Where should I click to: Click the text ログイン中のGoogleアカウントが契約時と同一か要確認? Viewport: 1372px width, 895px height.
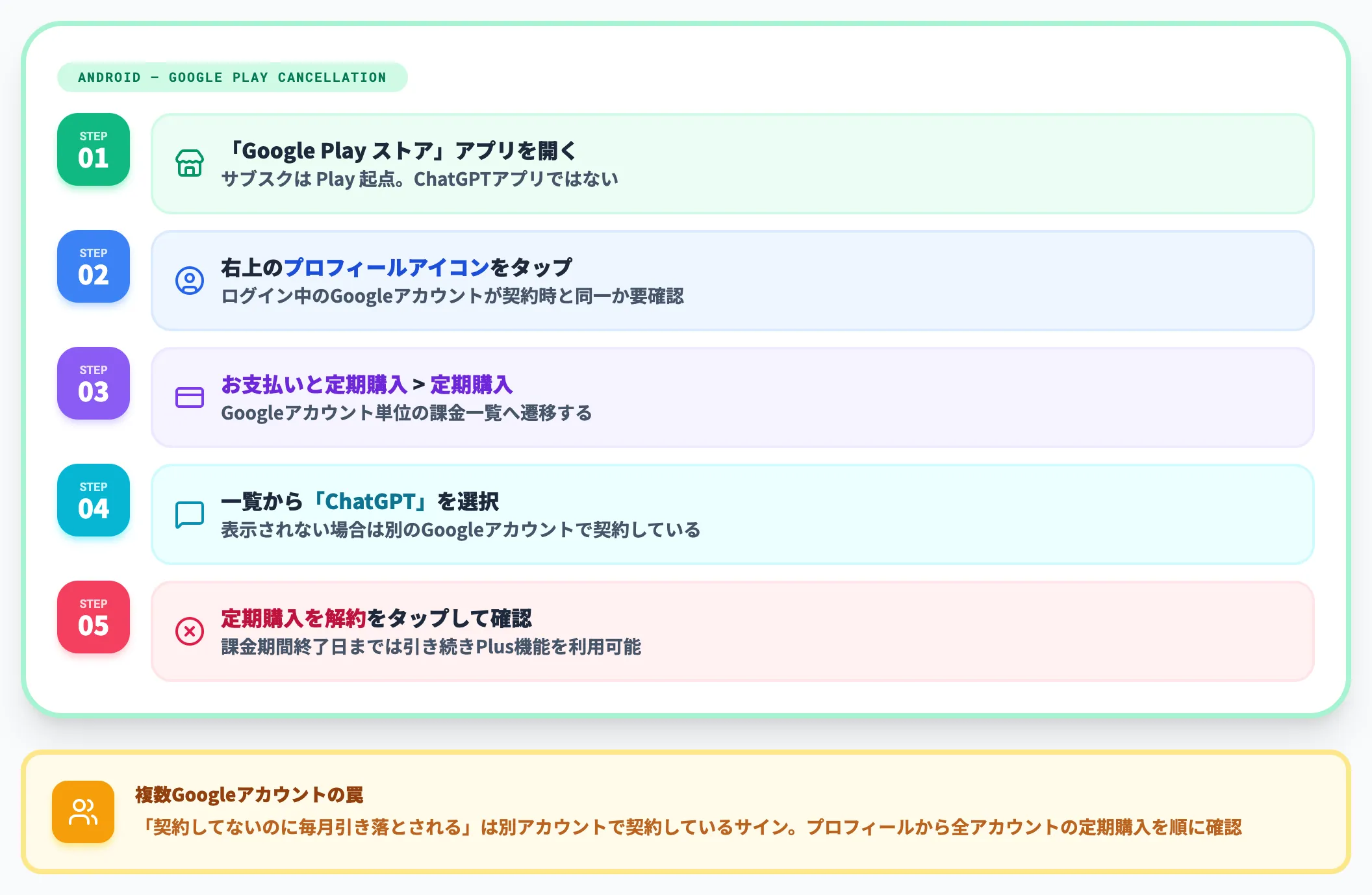coord(452,296)
